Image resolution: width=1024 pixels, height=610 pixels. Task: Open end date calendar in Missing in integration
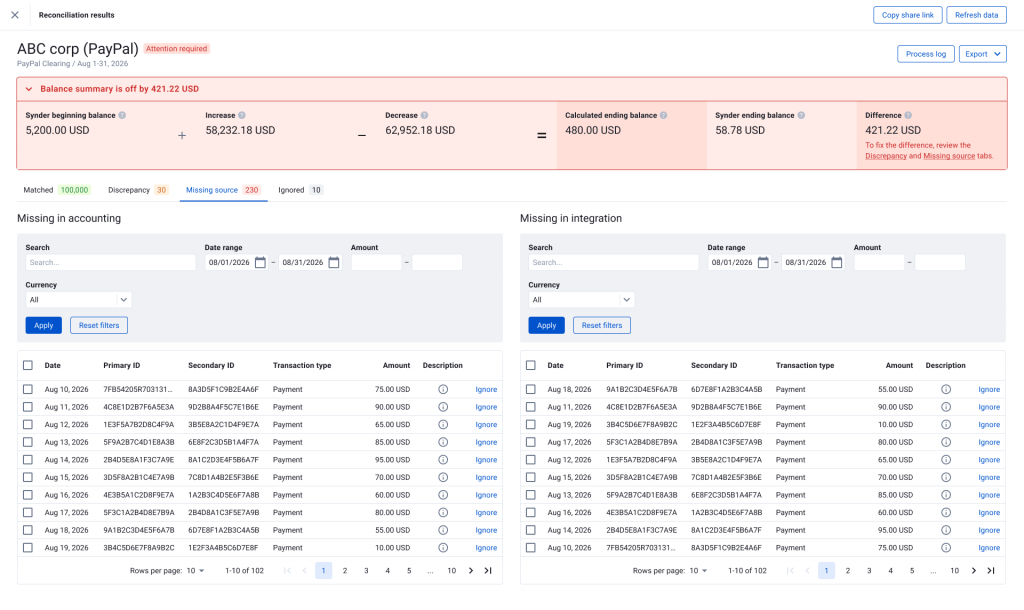point(837,262)
